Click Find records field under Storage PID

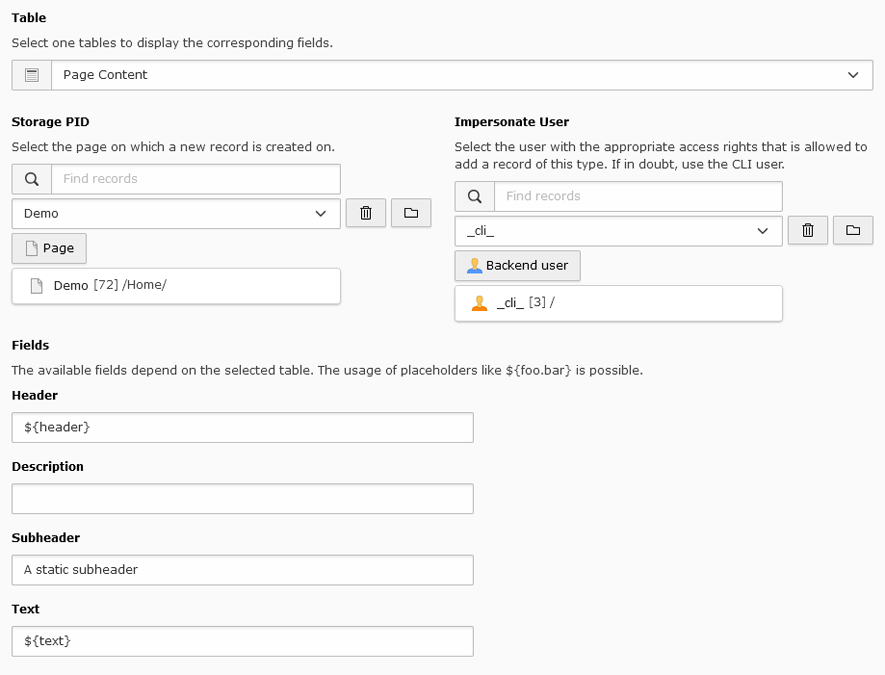click(x=195, y=178)
